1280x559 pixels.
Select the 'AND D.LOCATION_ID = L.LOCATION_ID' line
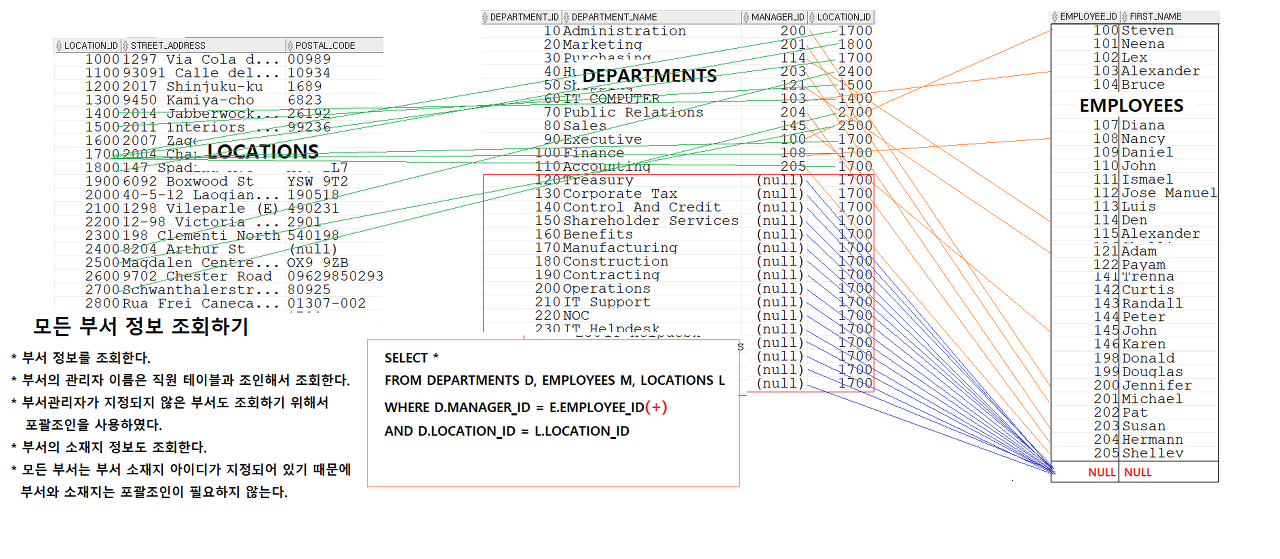click(507, 431)
